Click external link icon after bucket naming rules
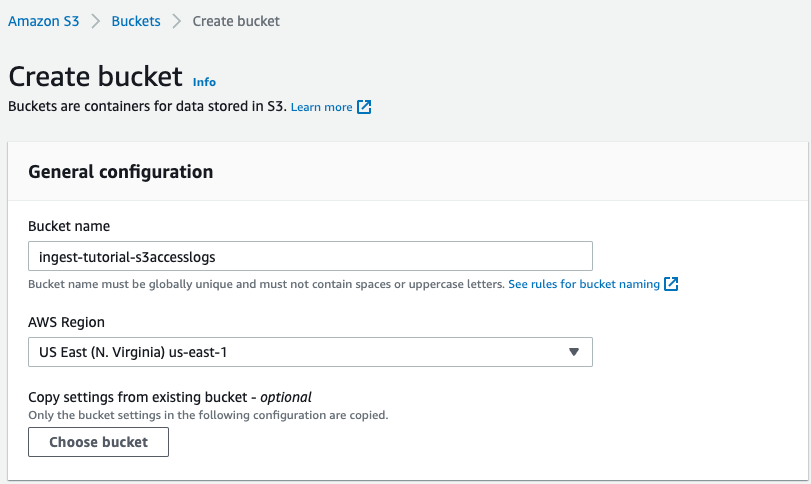The width and height of the screenshot is (811, 484). pyautogui.click(x=672, y=284)
